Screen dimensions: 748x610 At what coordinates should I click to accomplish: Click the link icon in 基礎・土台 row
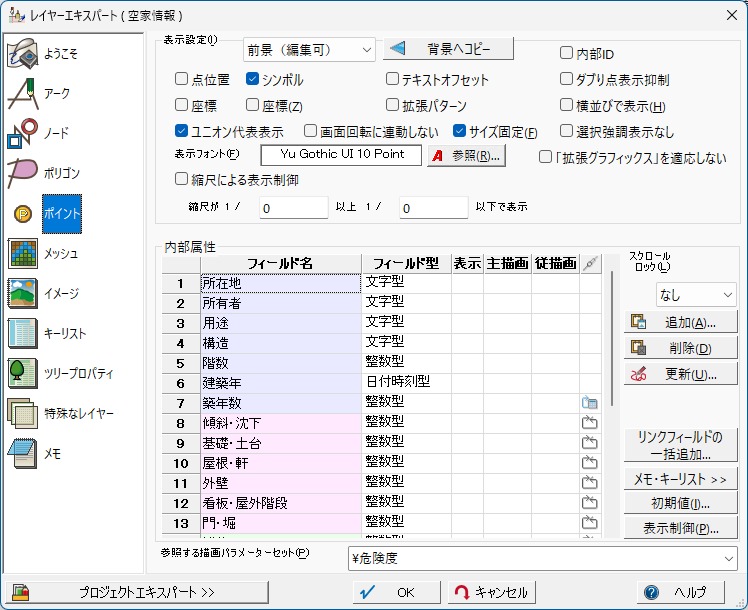coord(590,443)
